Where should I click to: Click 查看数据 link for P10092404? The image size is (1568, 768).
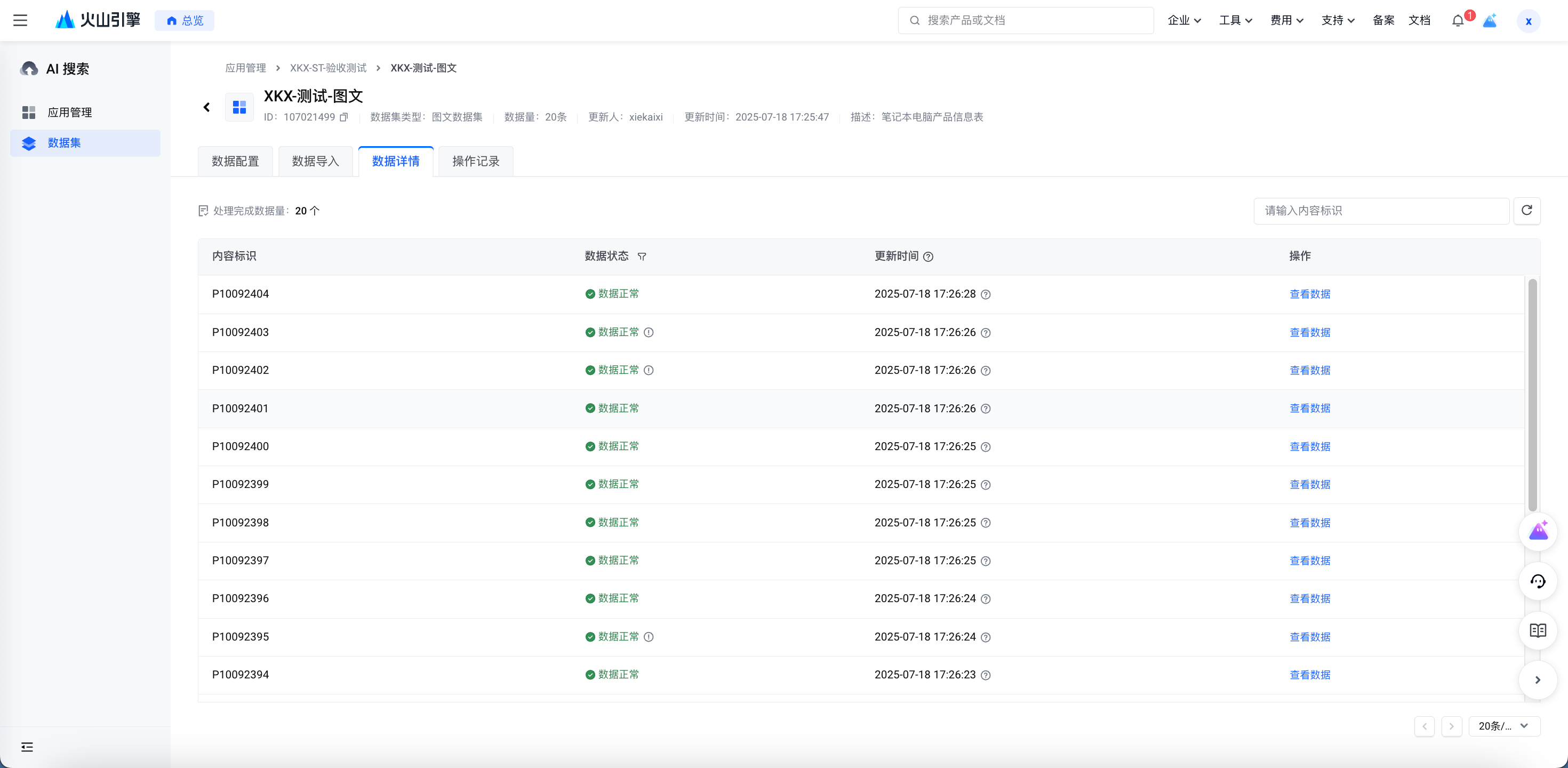1309,294
